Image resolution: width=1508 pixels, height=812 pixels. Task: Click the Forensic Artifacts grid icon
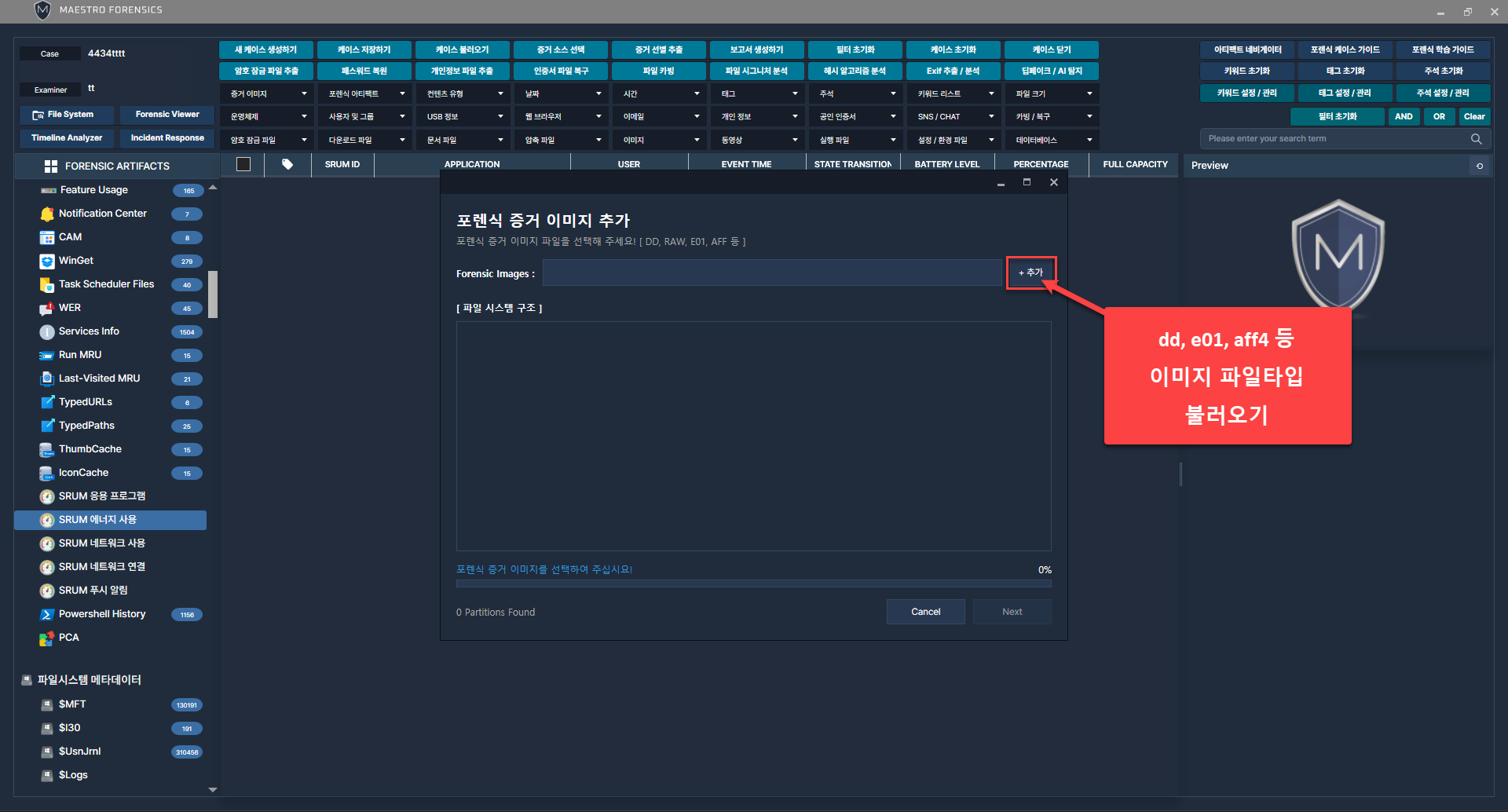coord(51,166)
